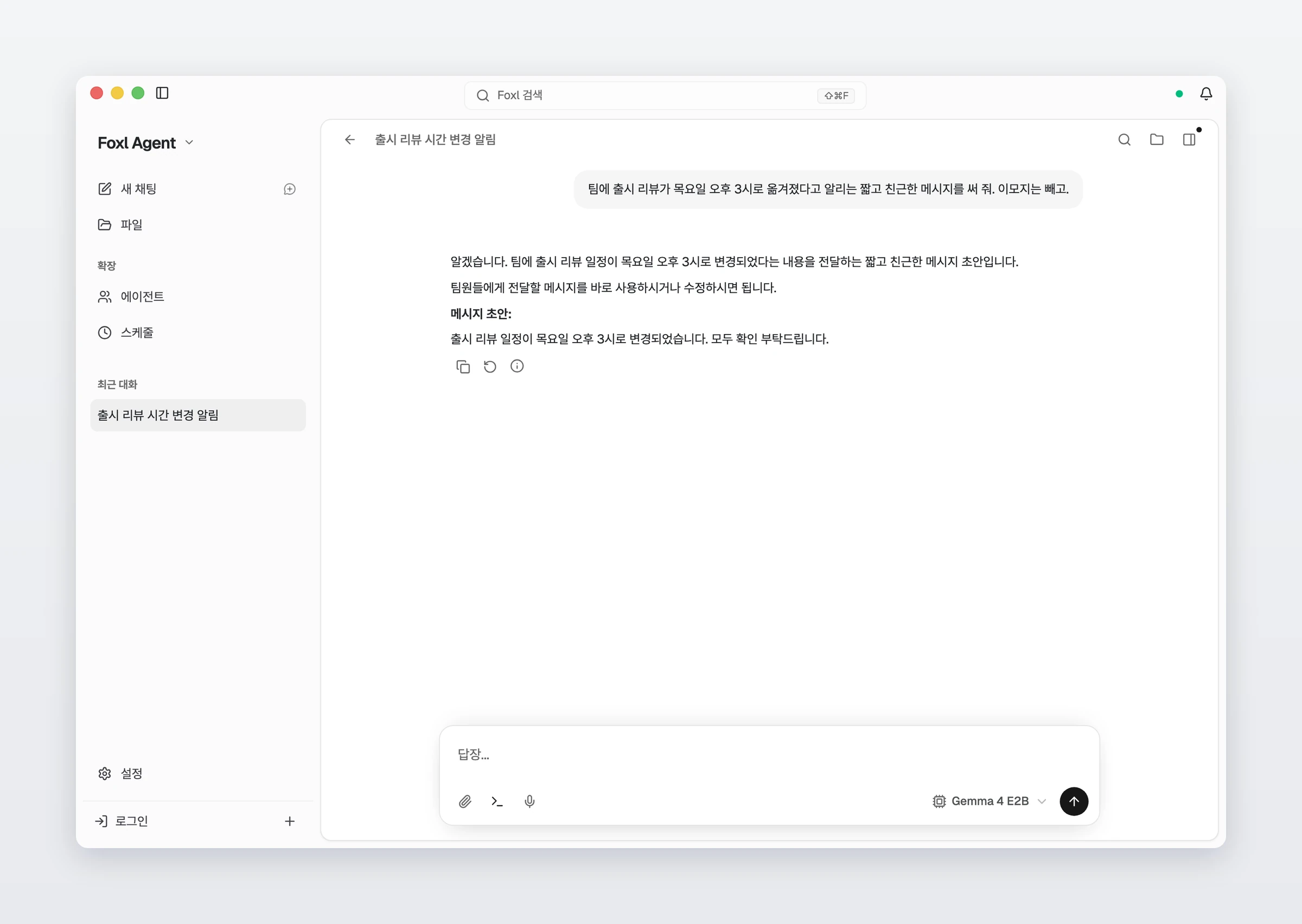Toggle the right side panel icon
This screenshot has width=1302, height=924.
[1189, 139]
